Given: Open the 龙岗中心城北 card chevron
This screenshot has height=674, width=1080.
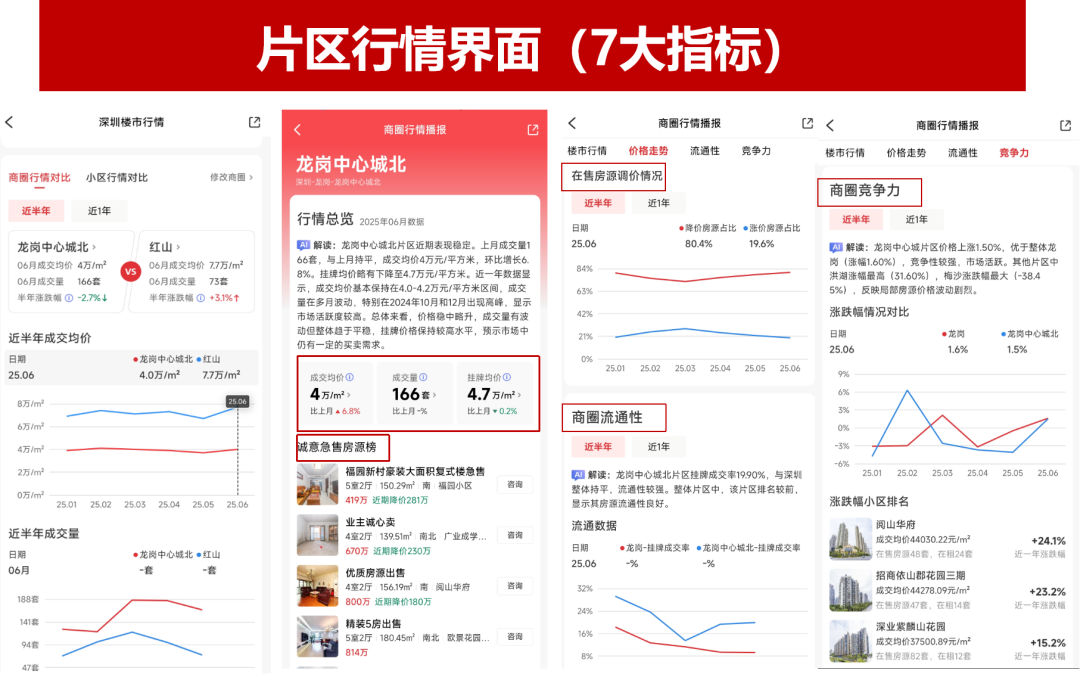Looking at the screenshot, I should tap(94, 247).
